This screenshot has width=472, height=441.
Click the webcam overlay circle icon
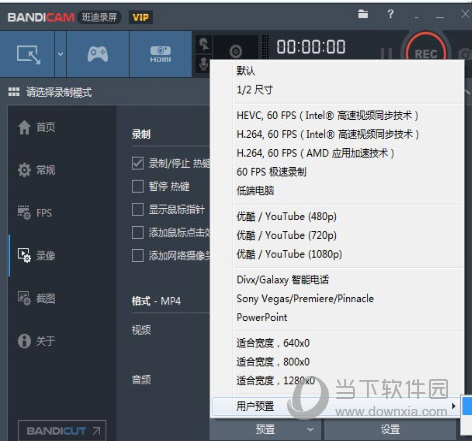pos(236,51)
